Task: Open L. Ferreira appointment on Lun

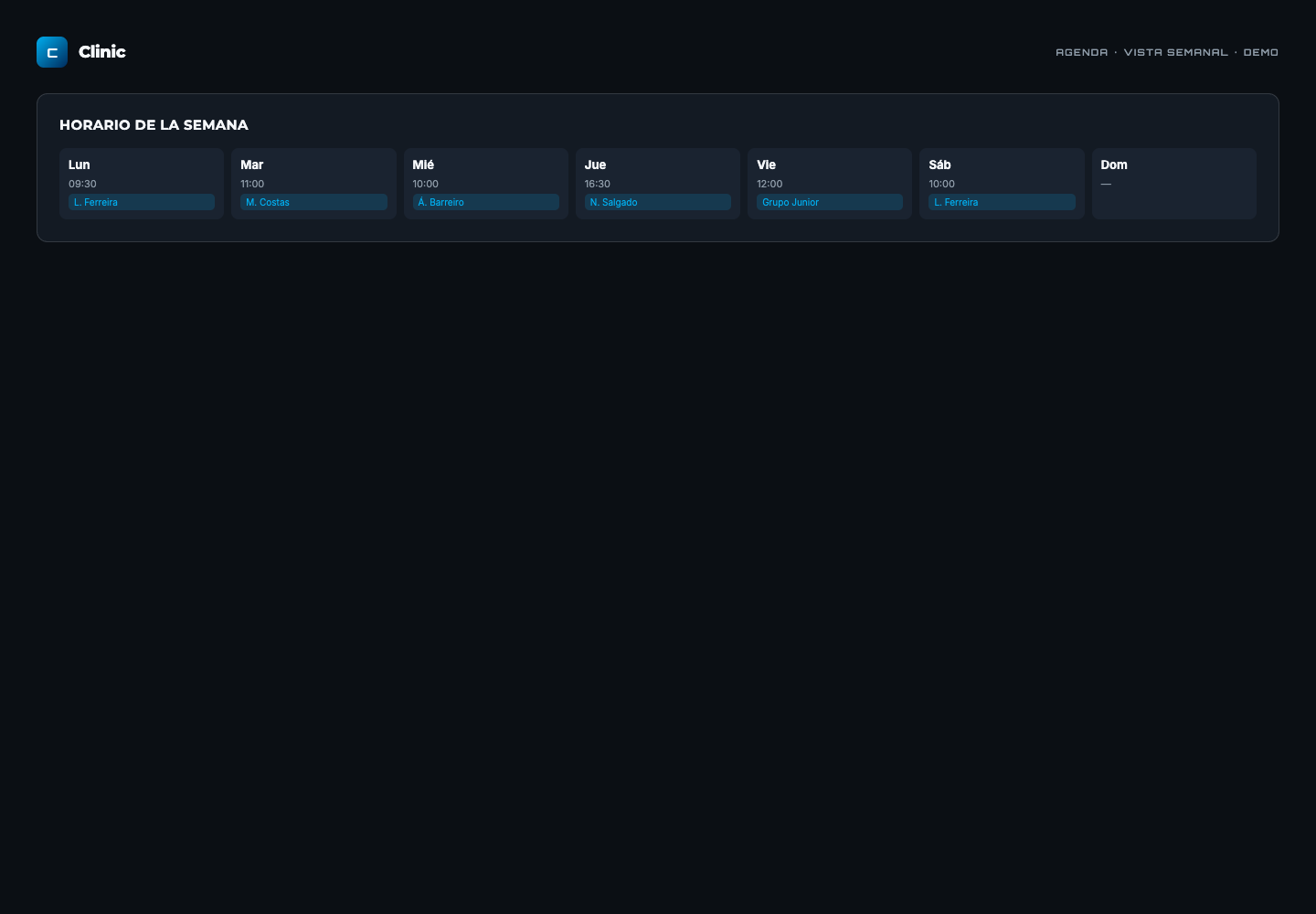Action: (142, 202)
